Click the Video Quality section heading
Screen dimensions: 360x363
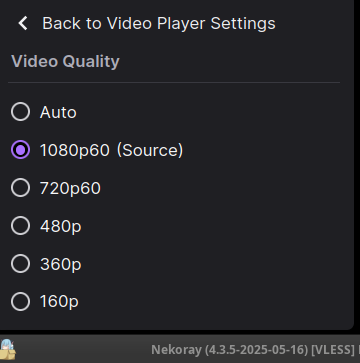pos(65,62)
